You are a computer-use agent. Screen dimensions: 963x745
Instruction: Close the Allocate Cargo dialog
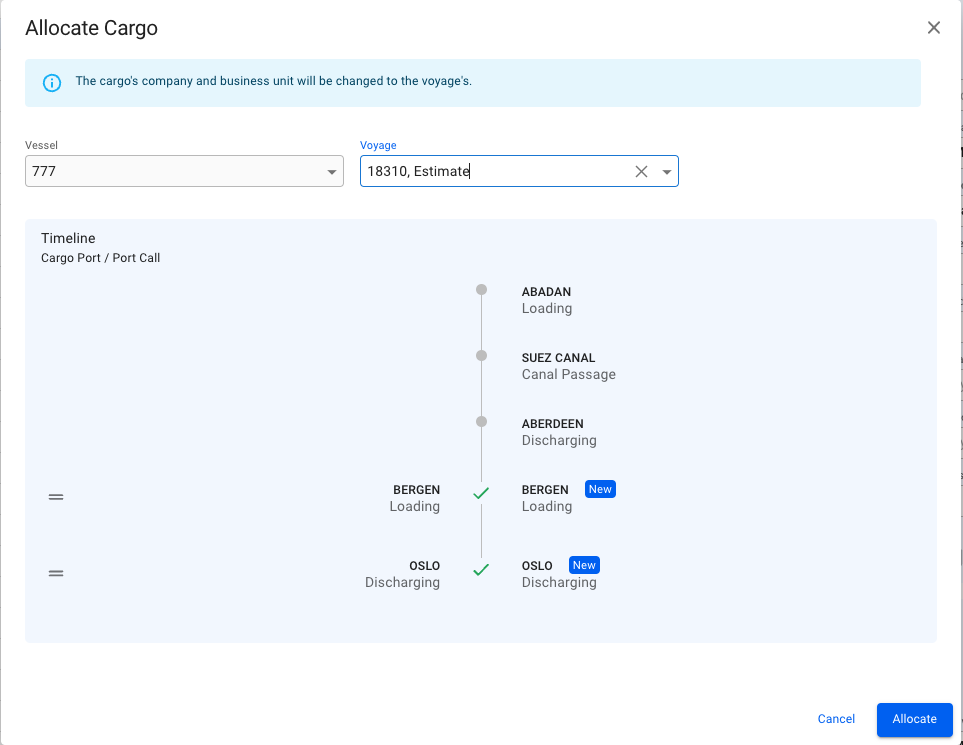click(x=934, y=28)
